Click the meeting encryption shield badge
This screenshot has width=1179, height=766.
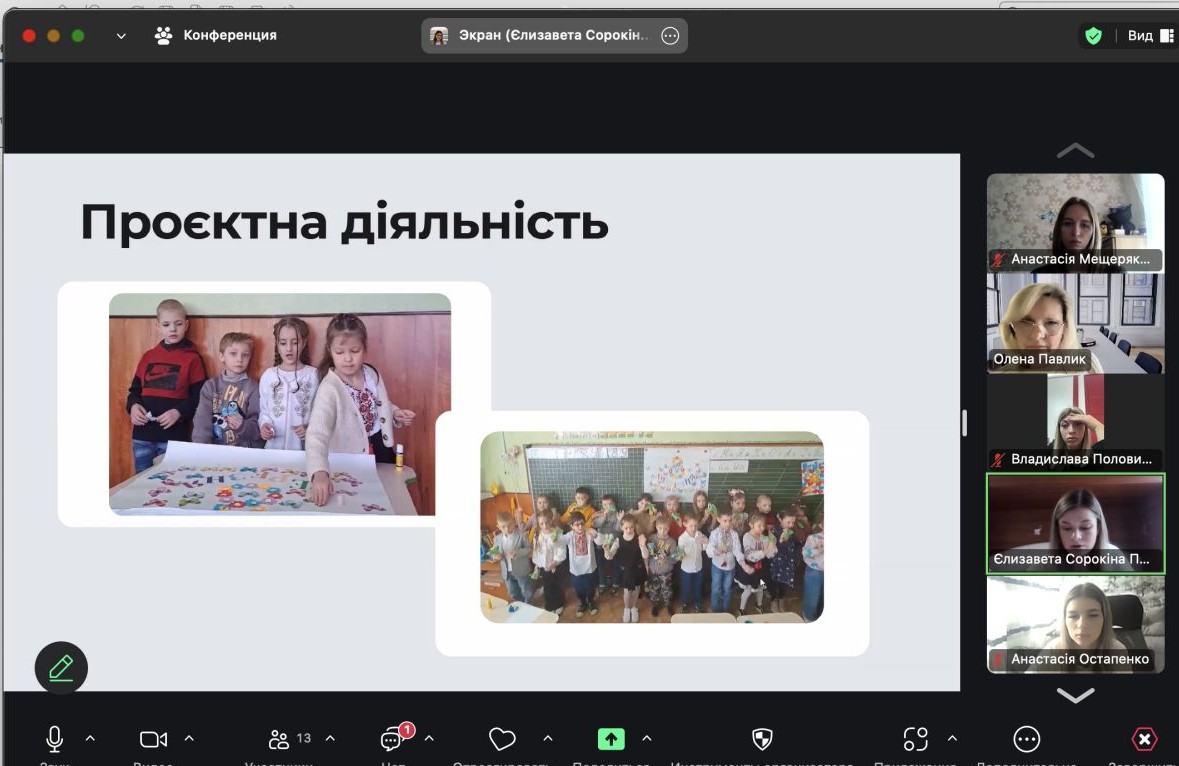coord(1093,34)
